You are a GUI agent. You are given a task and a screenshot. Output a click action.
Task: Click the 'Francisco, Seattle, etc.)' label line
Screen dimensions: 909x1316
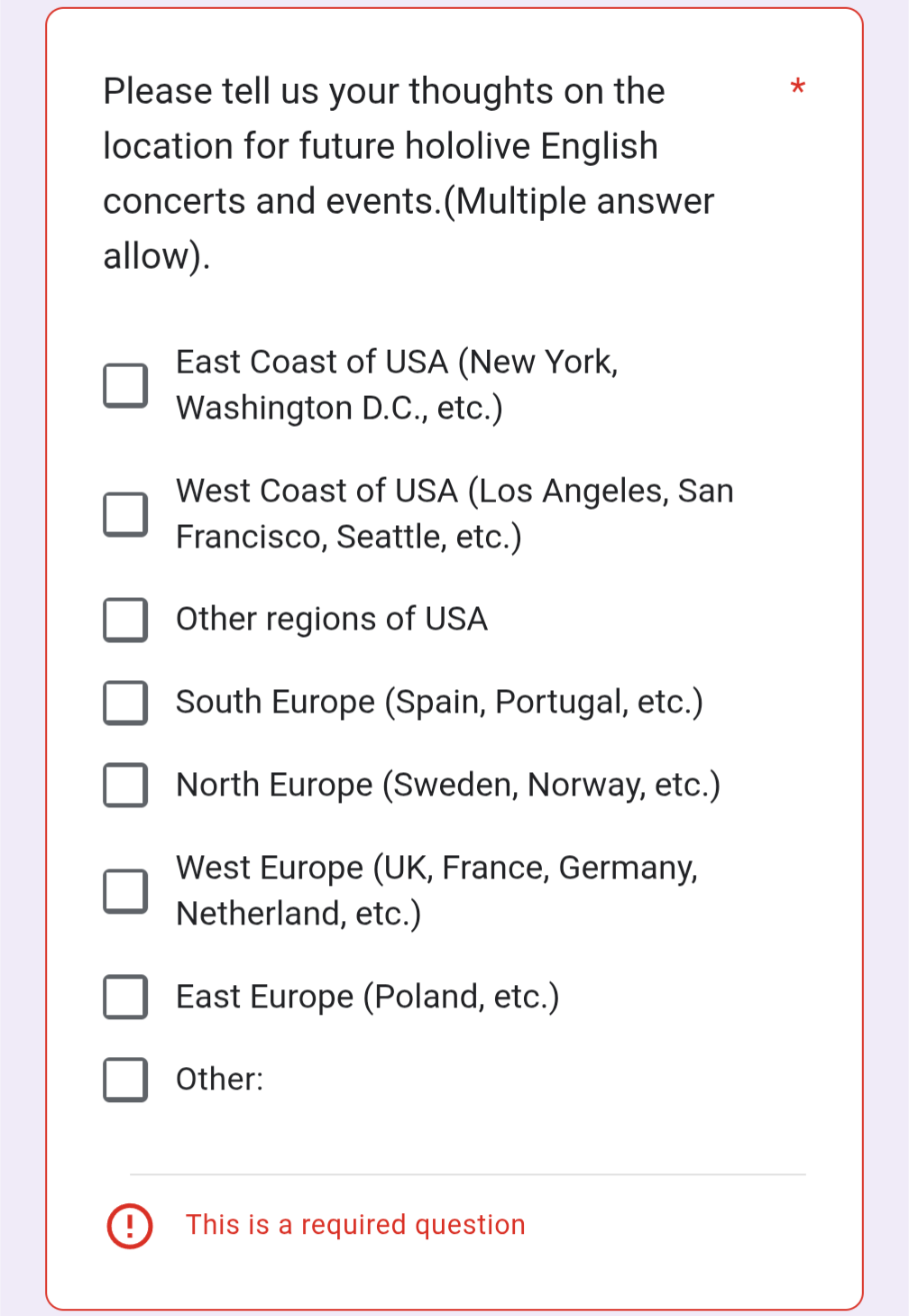pos(349,538)
